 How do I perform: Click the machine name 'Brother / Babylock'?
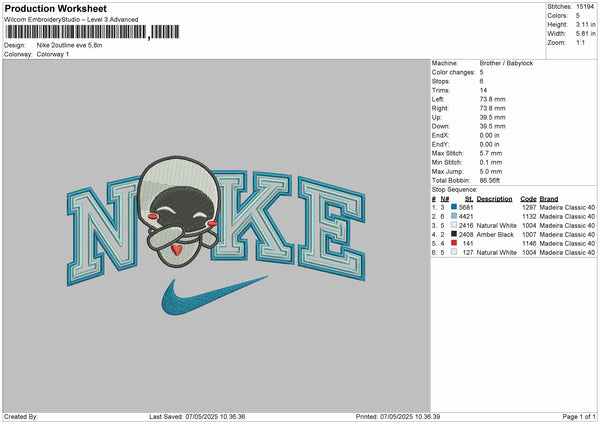[506, 63]
